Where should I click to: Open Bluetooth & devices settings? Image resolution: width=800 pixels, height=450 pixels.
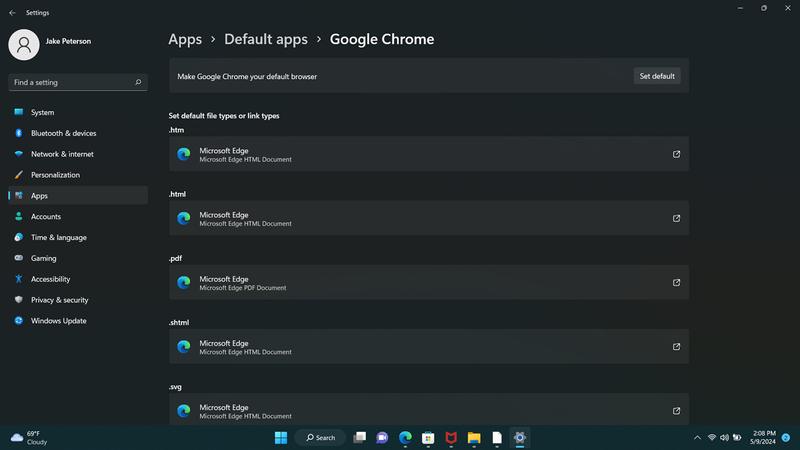click(x=78, y=133)
